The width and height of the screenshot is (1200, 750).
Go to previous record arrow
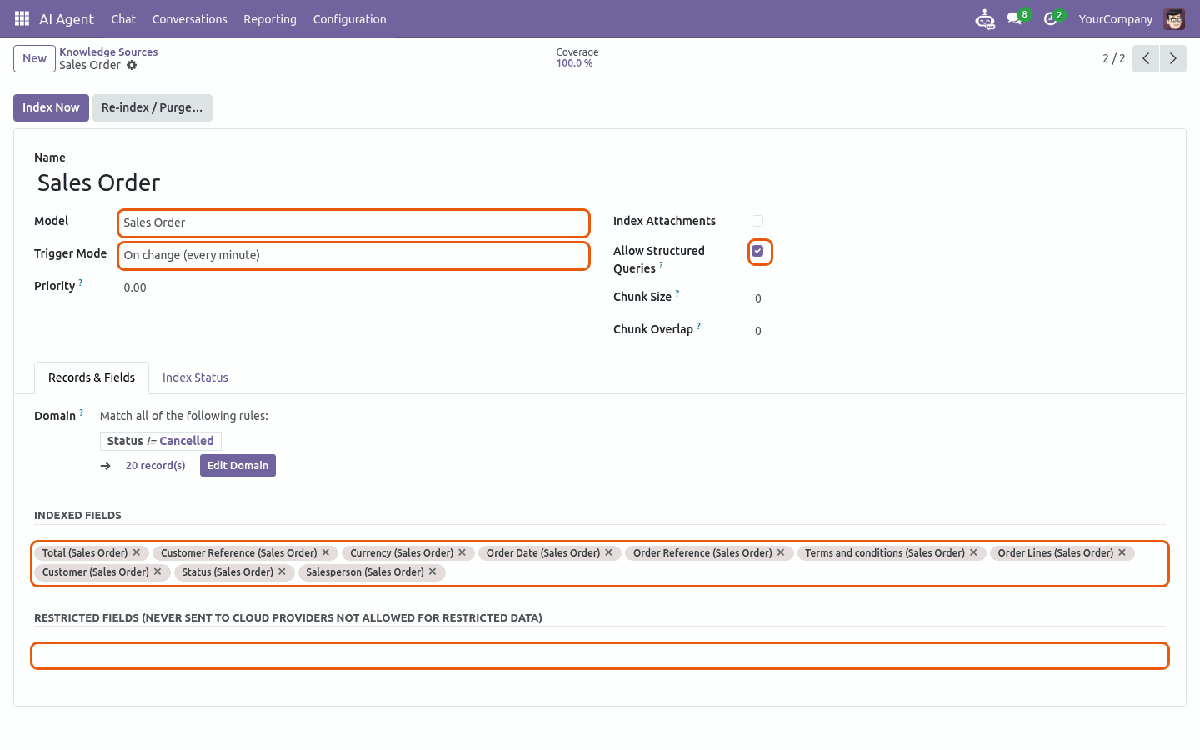(x=1146, y=58)
